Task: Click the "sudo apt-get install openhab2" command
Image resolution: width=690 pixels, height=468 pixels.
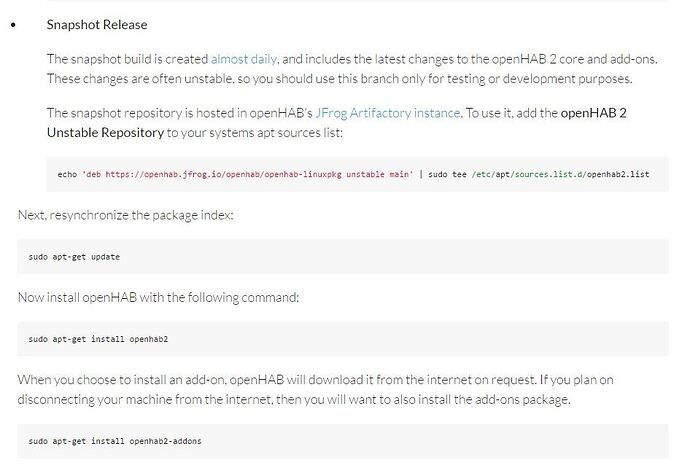Action: coord(99,339)
